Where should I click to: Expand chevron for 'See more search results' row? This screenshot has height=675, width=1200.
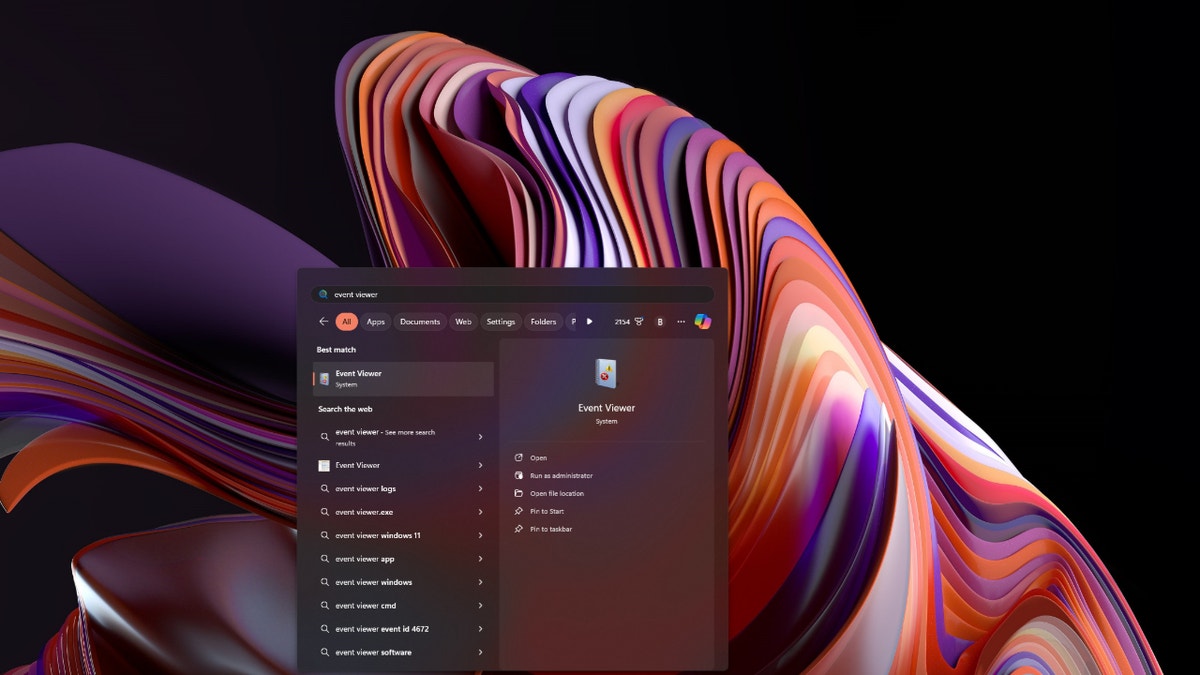pyautogui.click(x=481, y=437)
